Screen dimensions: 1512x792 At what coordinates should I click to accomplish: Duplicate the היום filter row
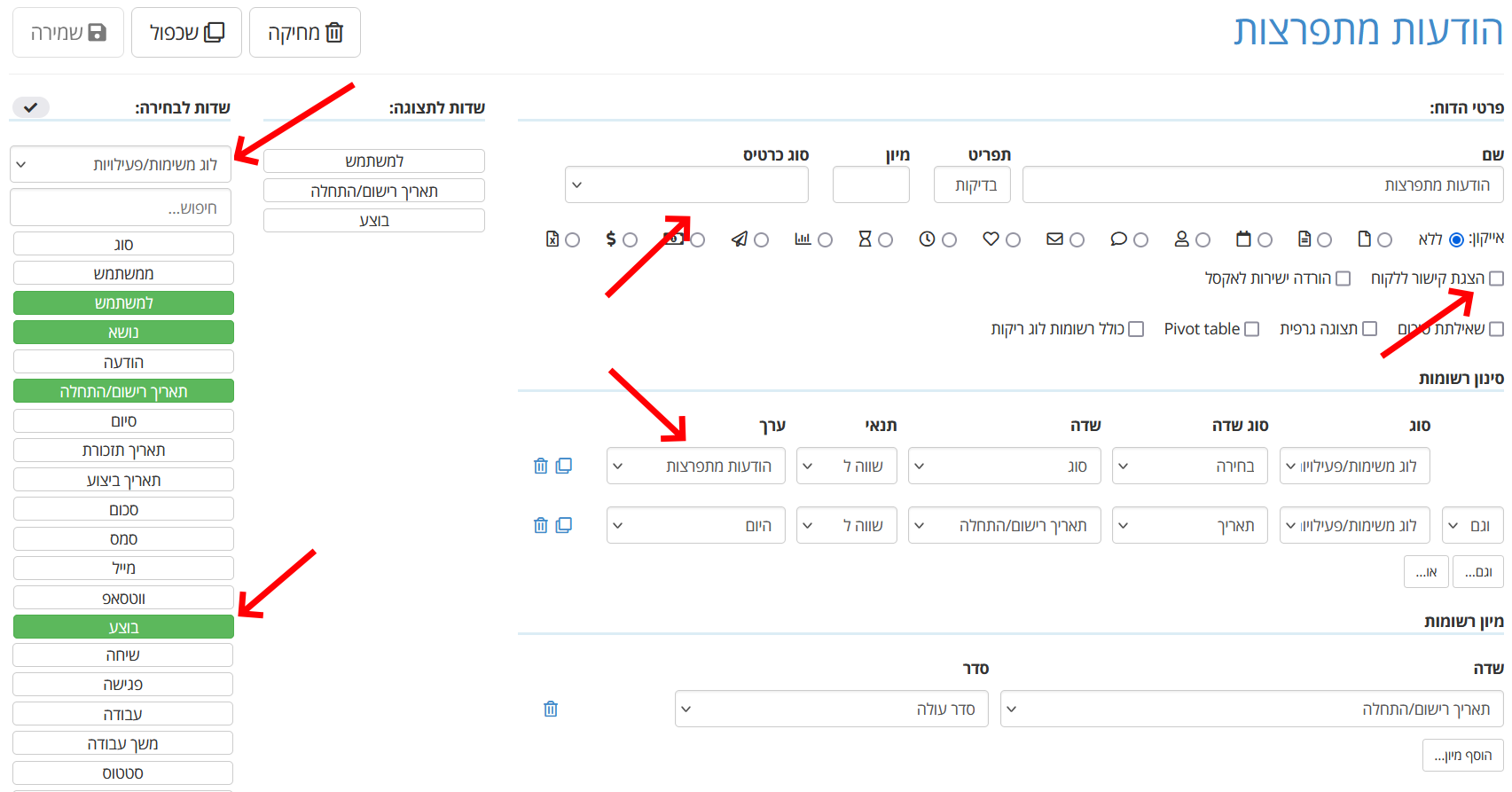(x=564, y=525)
